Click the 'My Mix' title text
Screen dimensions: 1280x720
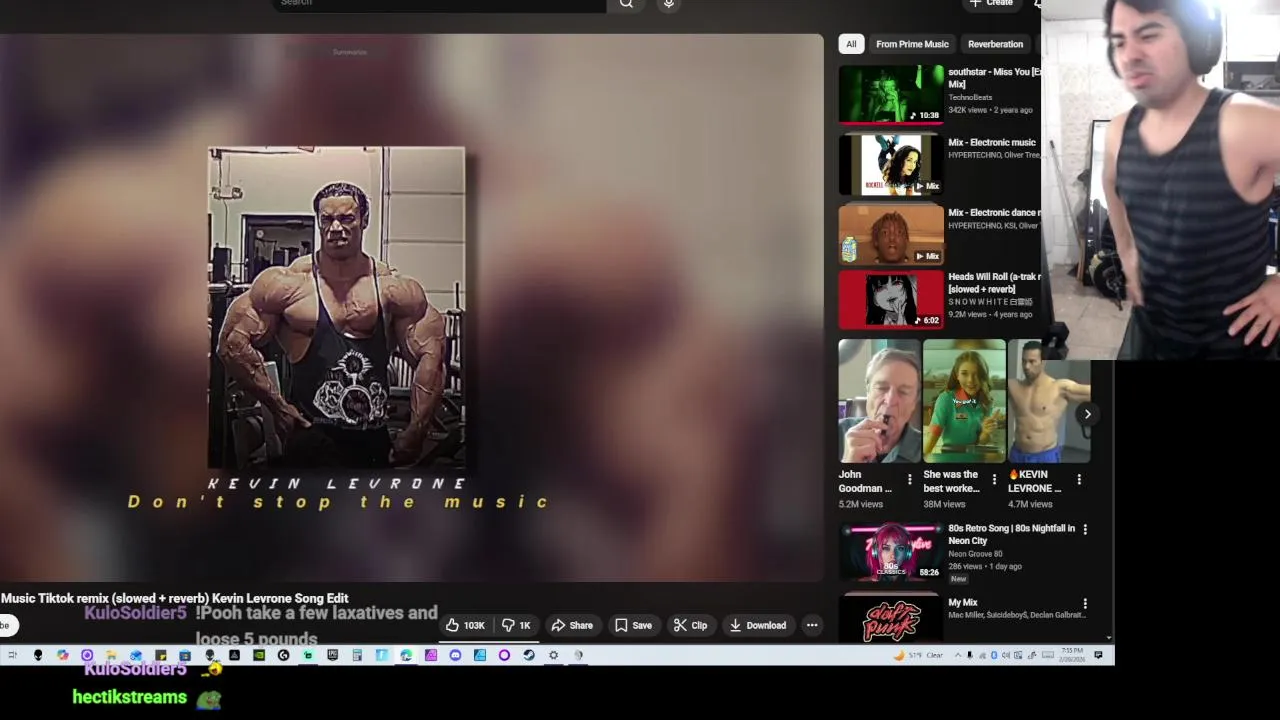(x=962, y=602)
